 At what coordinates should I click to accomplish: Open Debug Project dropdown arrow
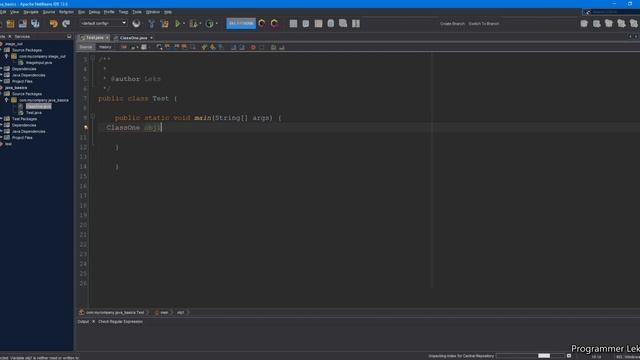(x=200, y=24)
